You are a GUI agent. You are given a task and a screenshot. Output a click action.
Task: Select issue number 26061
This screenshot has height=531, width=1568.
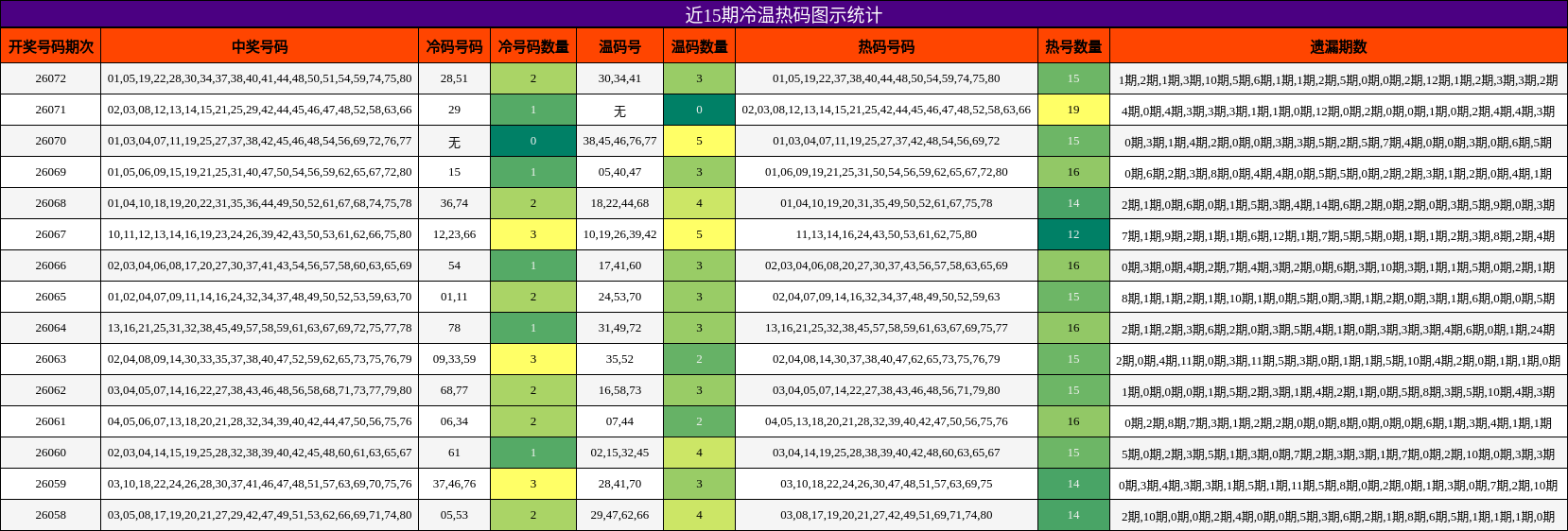click(51, 421)
